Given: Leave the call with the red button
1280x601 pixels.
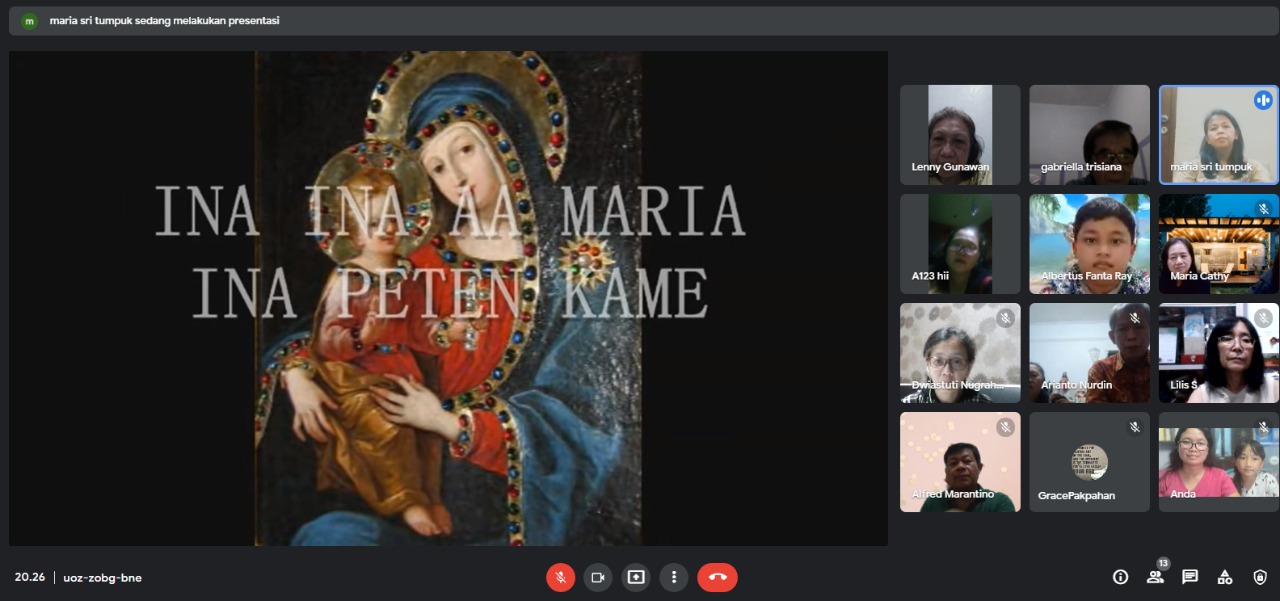Looking at the screenshot, I should tap(717, 577).
